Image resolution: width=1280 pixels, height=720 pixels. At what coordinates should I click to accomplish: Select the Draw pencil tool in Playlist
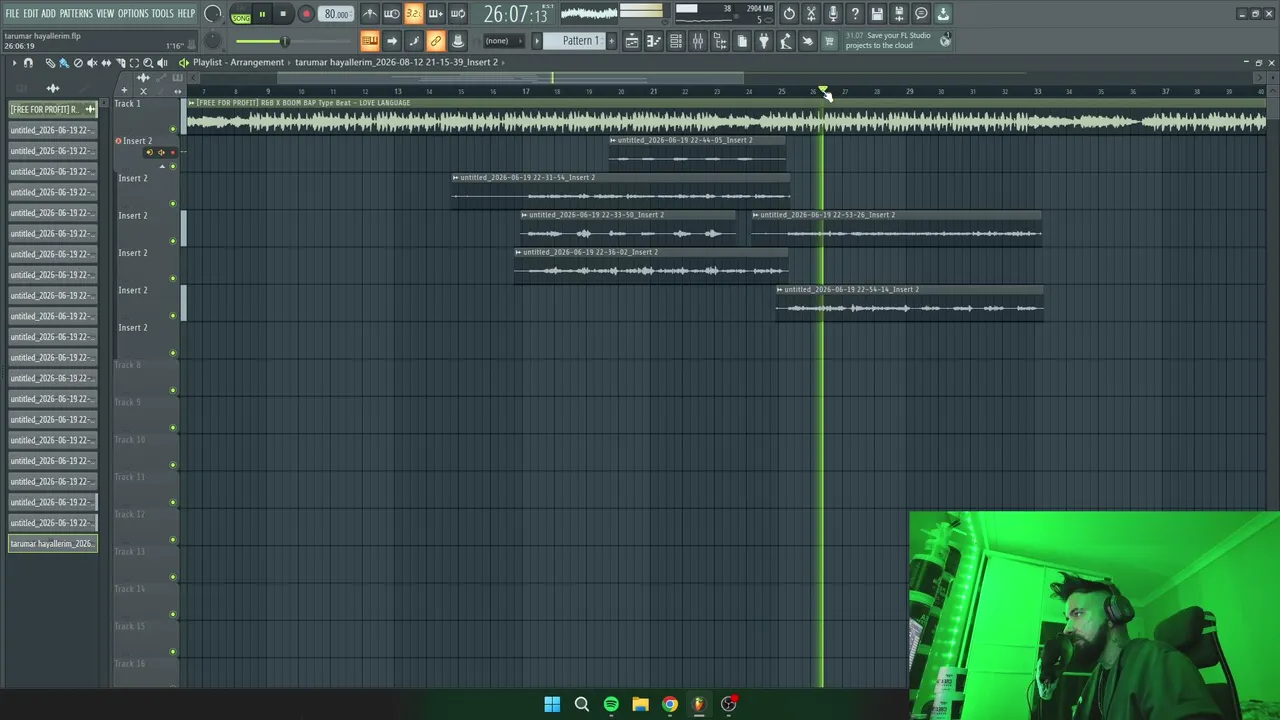50,63
